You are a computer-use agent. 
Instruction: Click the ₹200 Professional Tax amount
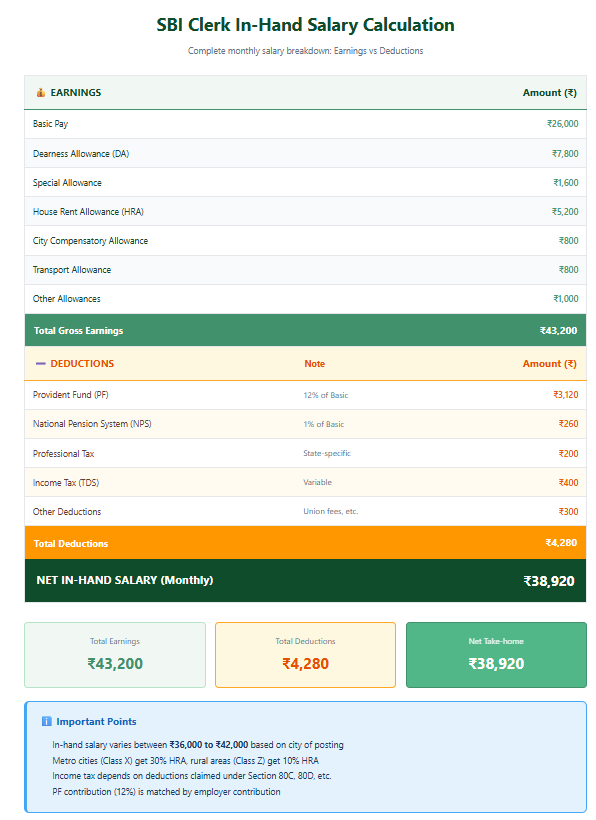(x=568, y=453)
